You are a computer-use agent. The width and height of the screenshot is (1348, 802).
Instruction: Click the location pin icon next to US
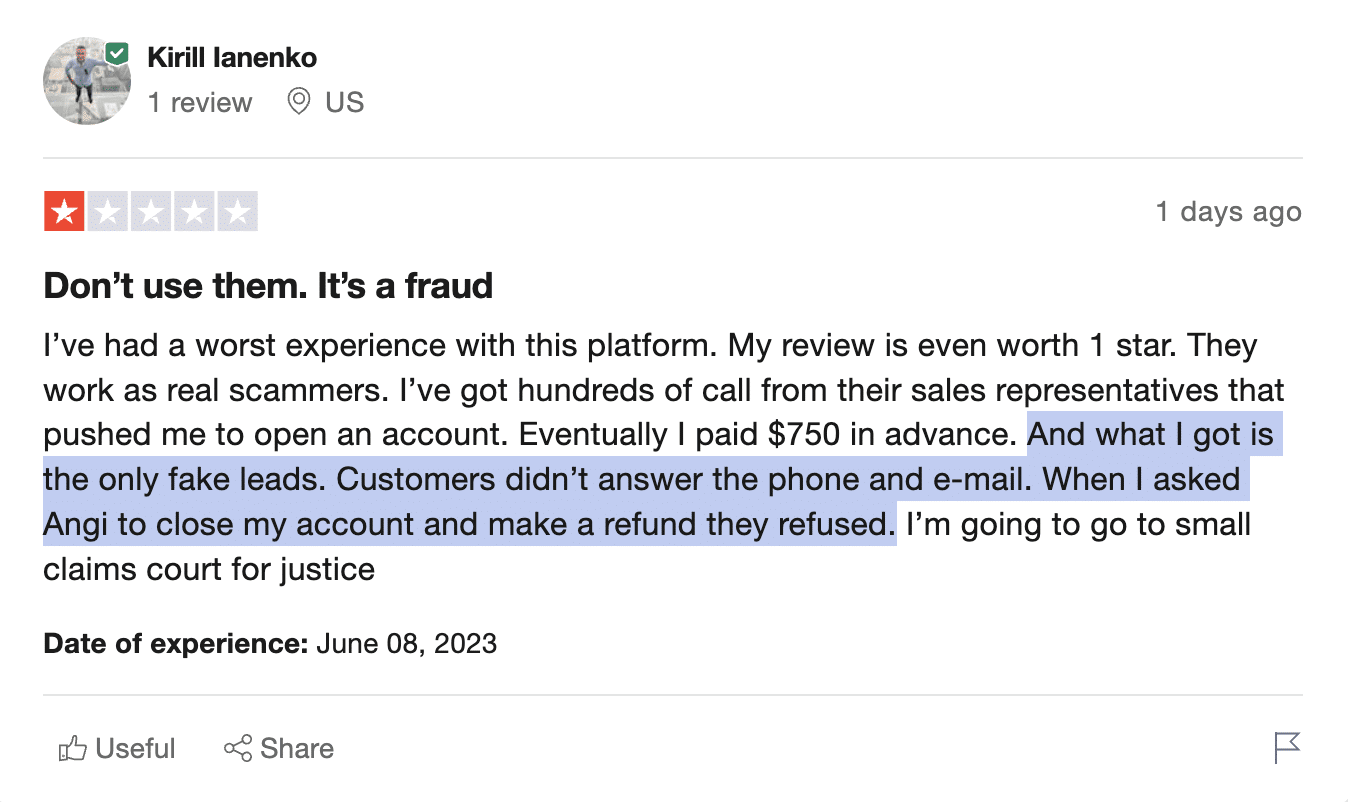click(x=298, y=102)
